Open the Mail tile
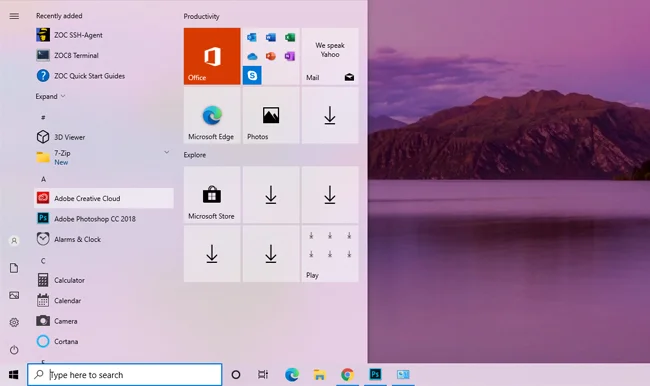Screen dimensions: 650x386 330,56
